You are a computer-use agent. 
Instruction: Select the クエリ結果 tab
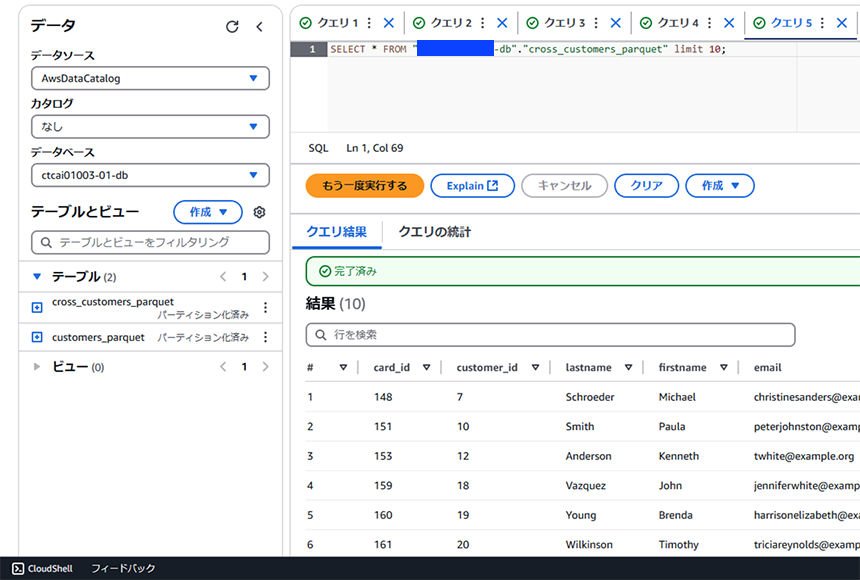pos(336,232)
